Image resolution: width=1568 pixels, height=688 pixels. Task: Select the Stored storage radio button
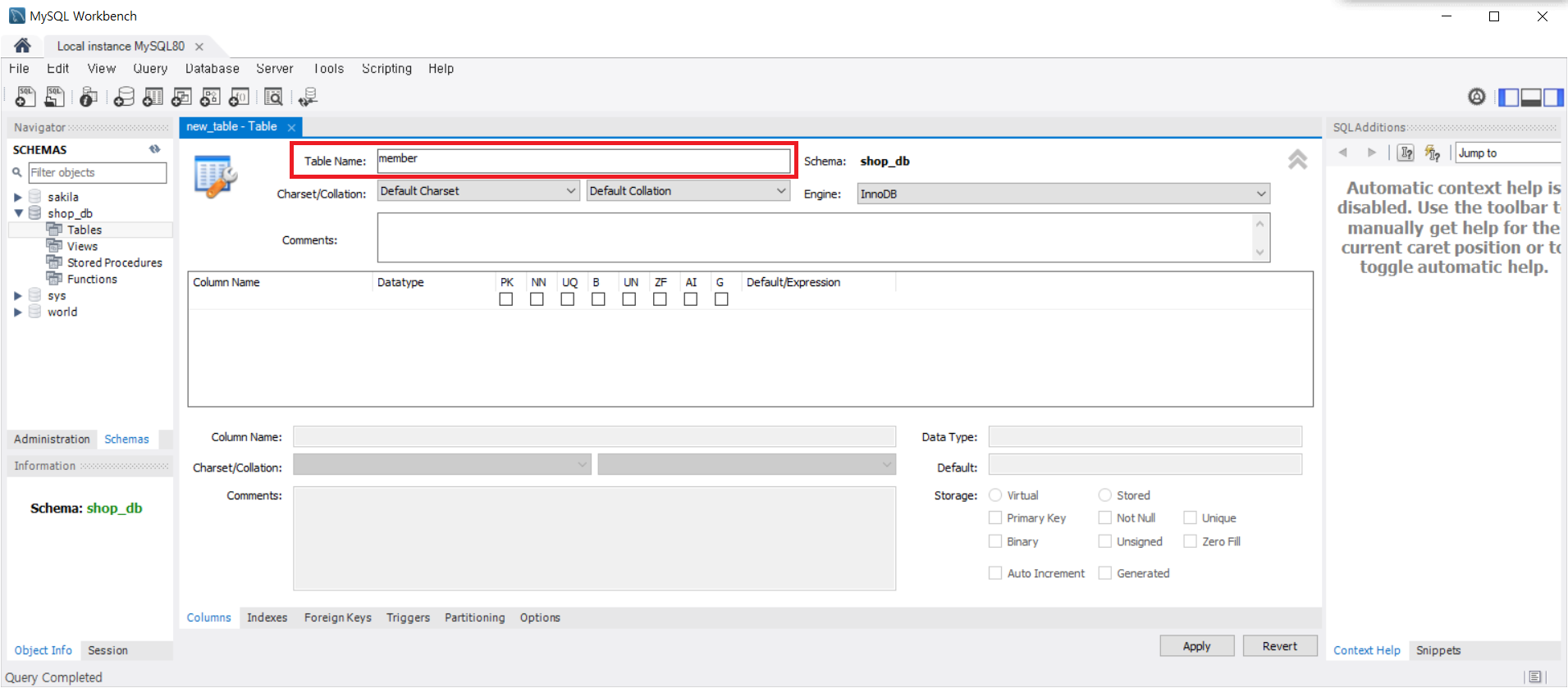1105,494
